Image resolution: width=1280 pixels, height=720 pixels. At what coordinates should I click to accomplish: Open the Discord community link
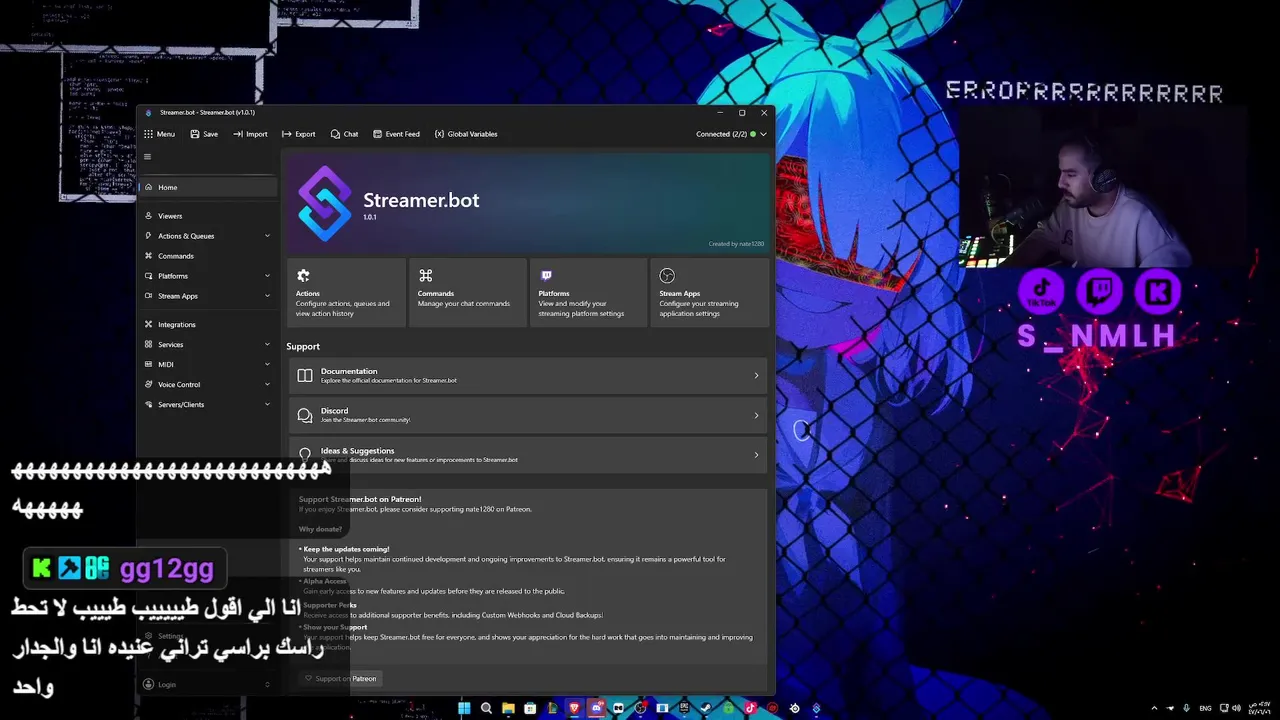pyautogui.click(x=528, y=415)
